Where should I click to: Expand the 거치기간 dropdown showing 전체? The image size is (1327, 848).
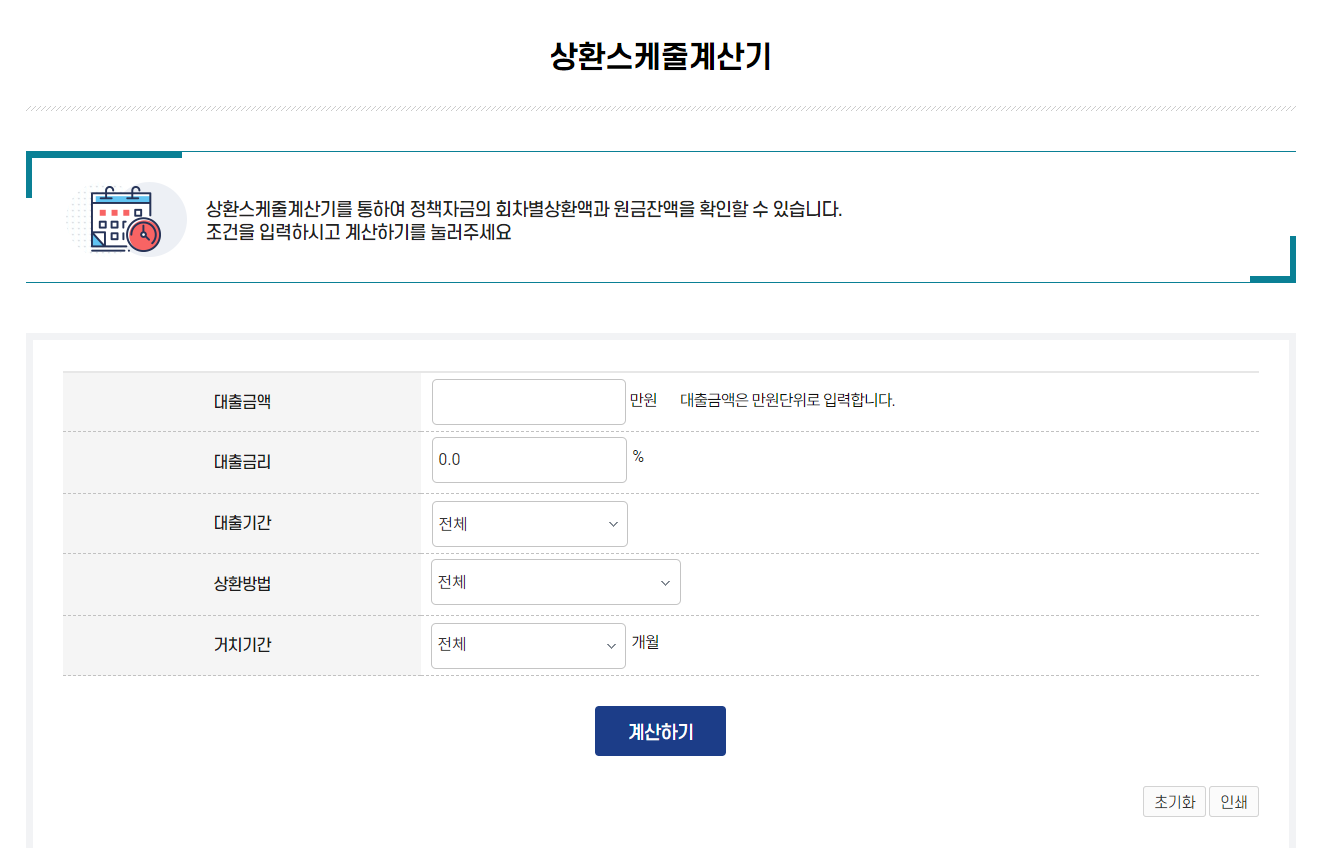(528, 645)
